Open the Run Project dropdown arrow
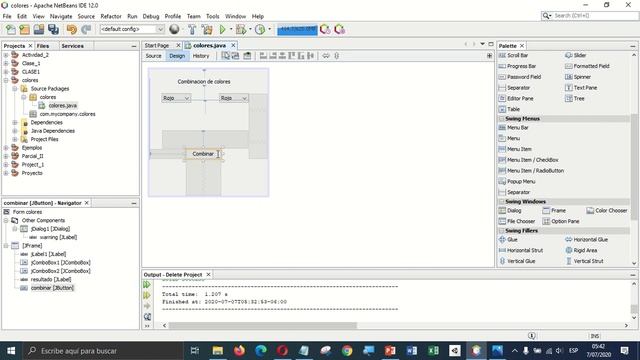The image size is (640, 360). click(x=231, y=29)
